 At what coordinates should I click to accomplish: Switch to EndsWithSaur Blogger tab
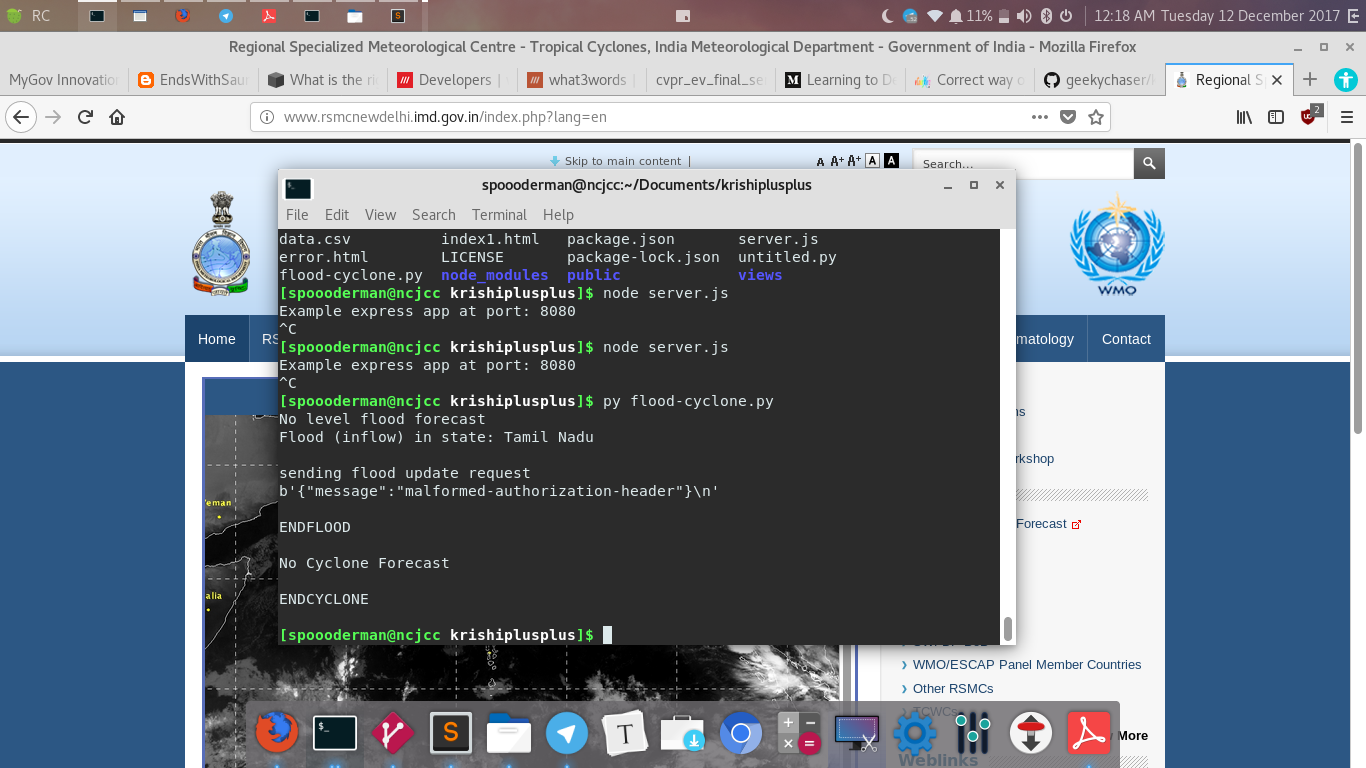(x=193, y=80)
